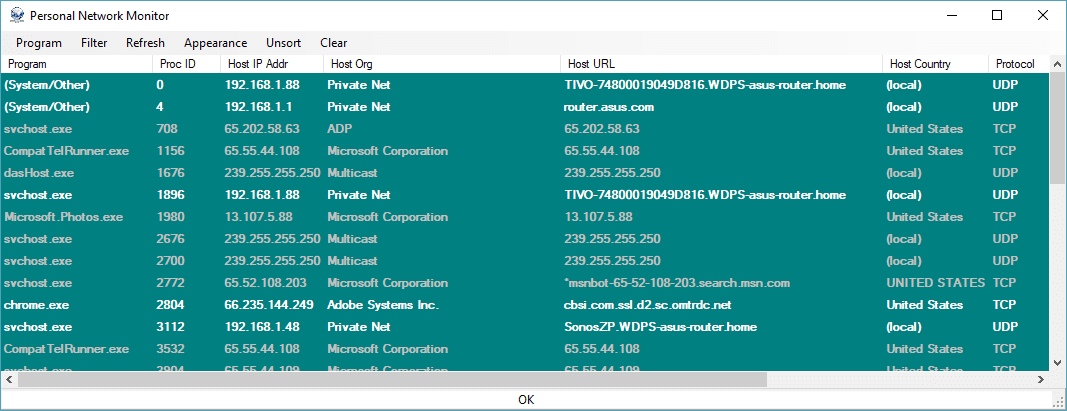Image resolution: width=1067 pixels, height=411 pixels.
Task: Click the horizontal scrollbar thumb
Action: click(392, 379)
